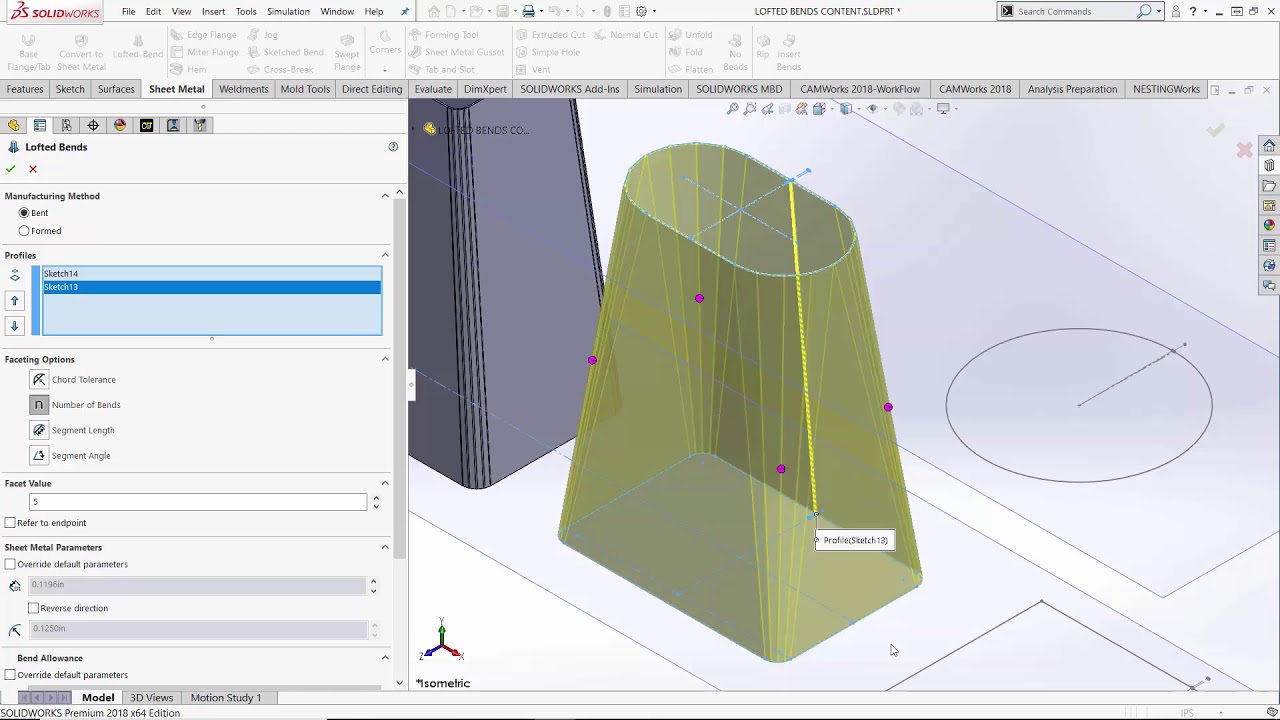
Task: Open Motion Study 1 tab
Action: [x=226, y=697]
